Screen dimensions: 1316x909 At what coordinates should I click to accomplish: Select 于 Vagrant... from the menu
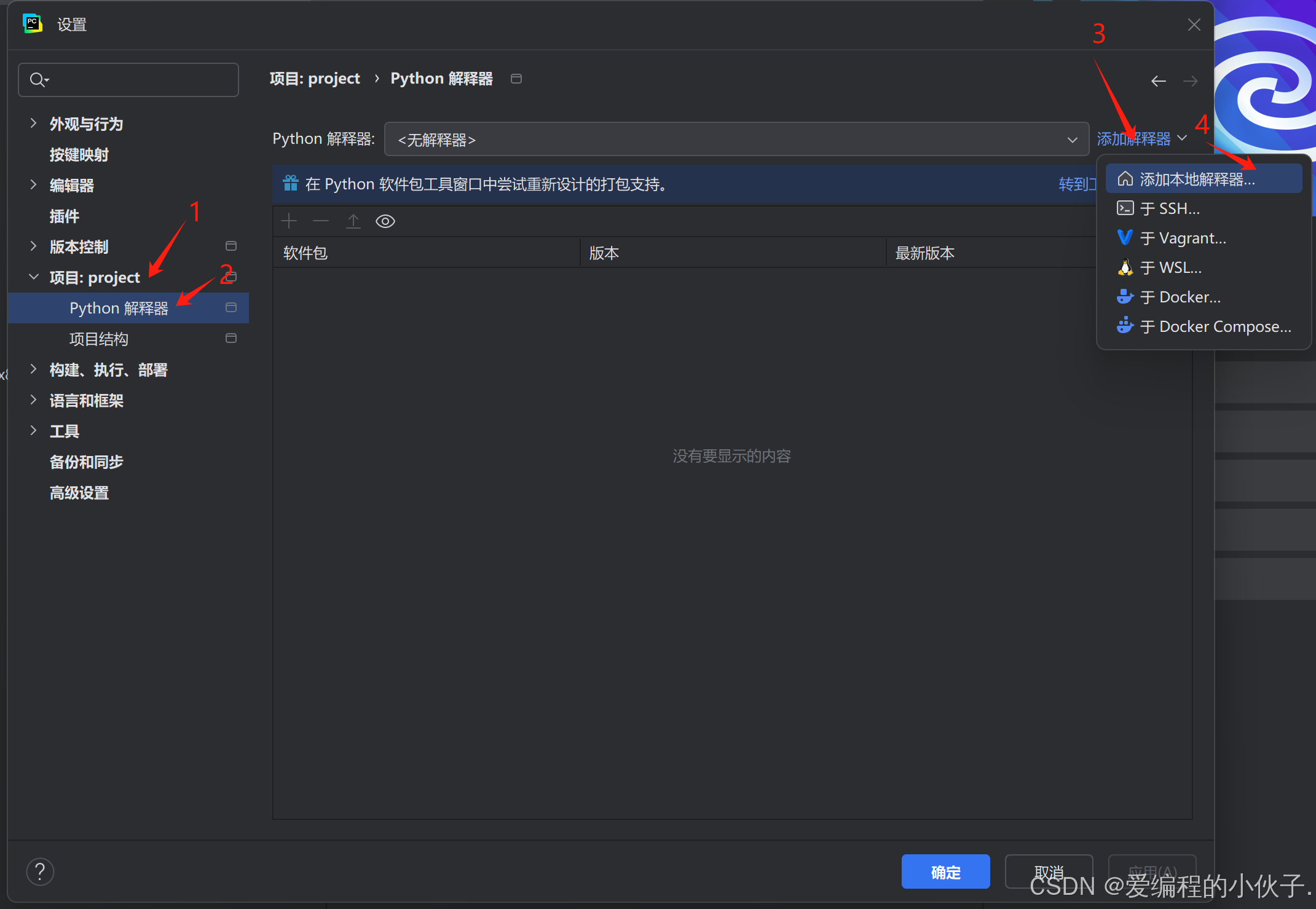point(1183,238)
